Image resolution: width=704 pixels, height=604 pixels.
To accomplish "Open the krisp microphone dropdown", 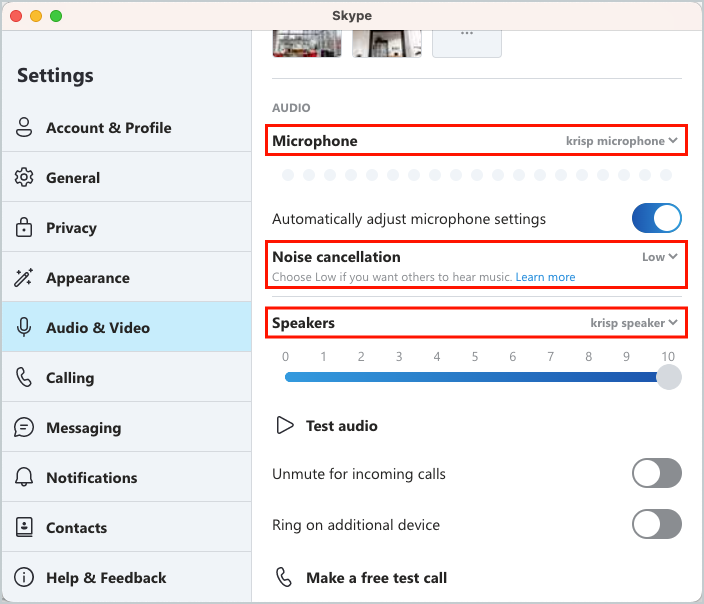I will (x=621, y=141).
